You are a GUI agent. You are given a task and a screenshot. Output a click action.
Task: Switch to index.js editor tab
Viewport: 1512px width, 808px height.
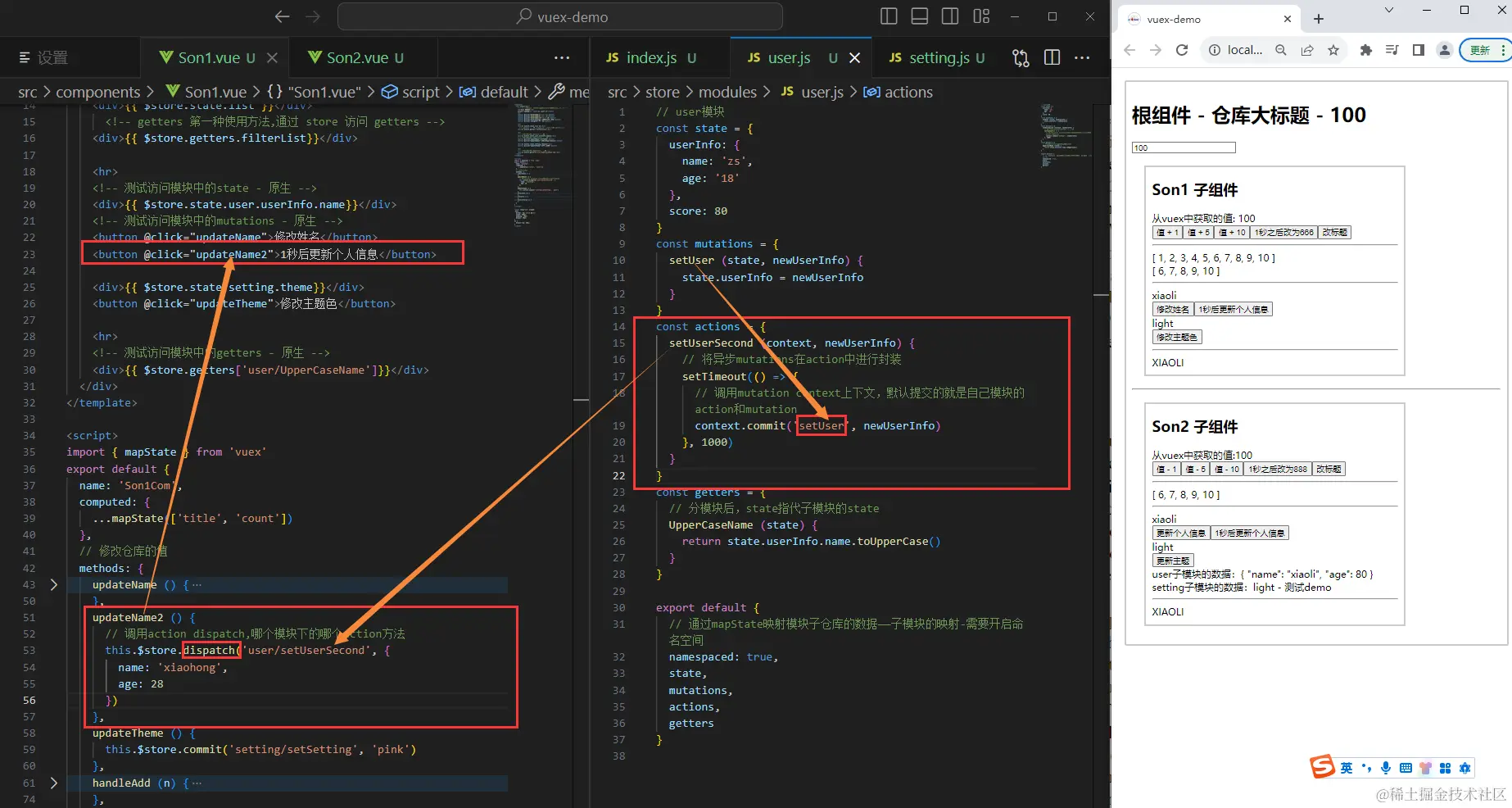(x=651, y=57)
